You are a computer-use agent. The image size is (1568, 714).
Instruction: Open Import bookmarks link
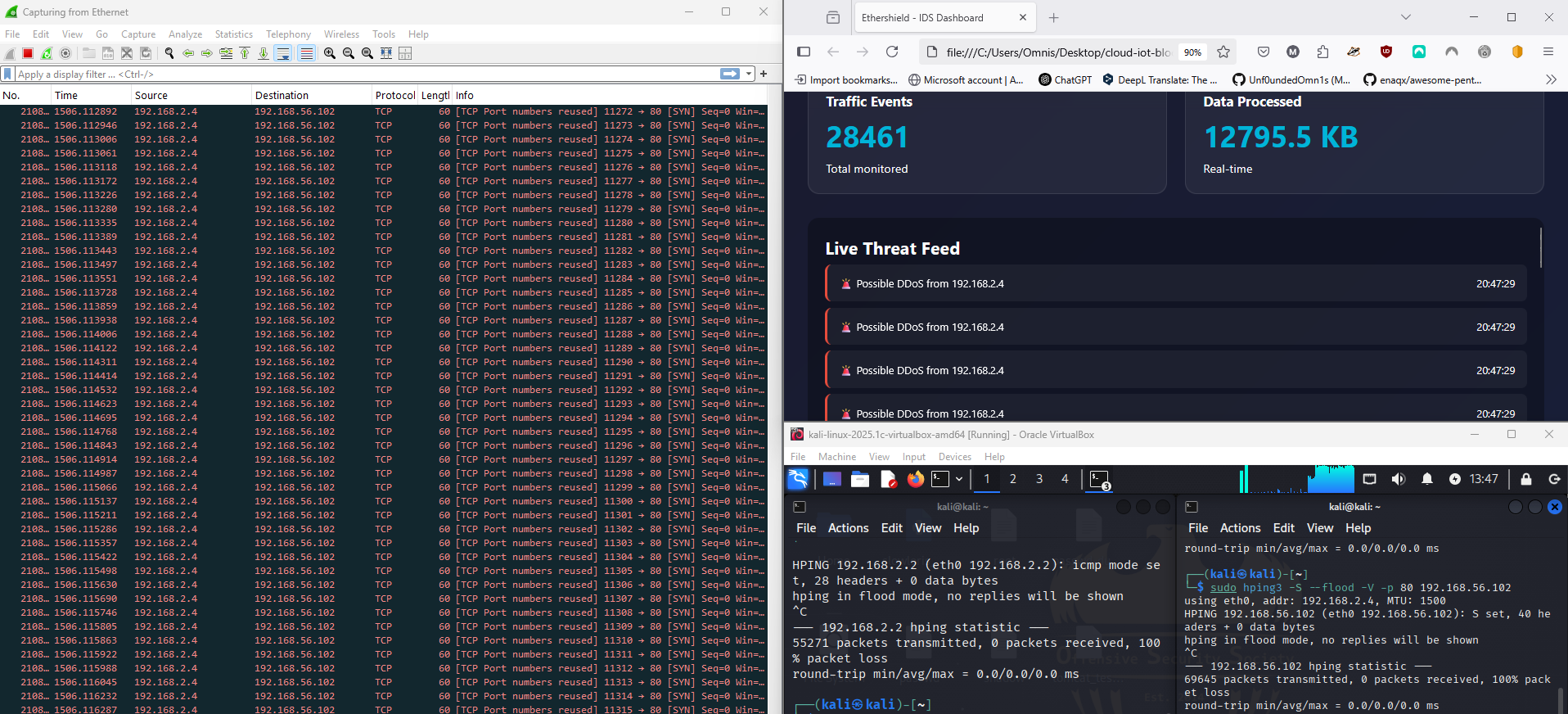pyautogui.click(x=846, y=79)
